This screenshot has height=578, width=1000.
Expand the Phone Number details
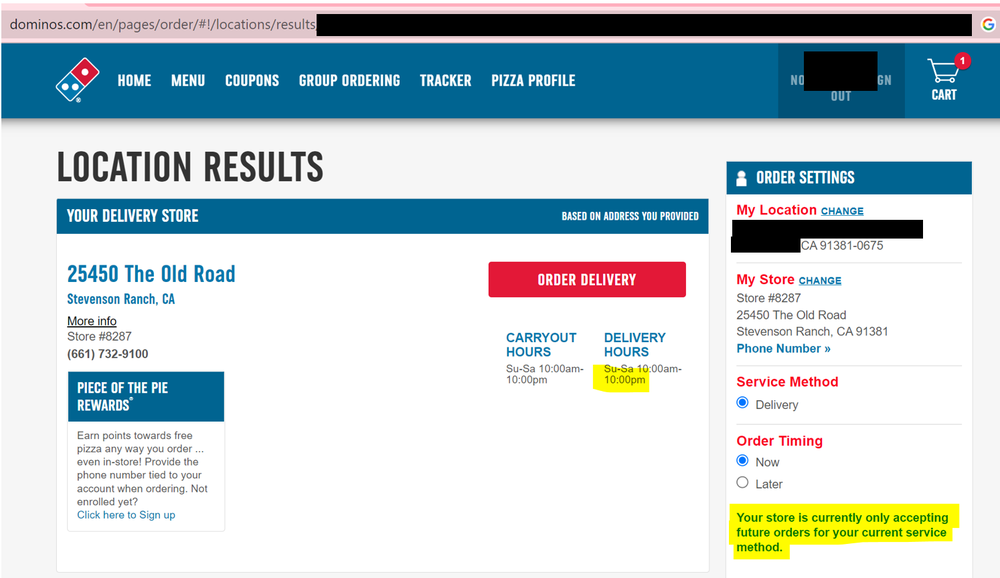tap(783, 348)
